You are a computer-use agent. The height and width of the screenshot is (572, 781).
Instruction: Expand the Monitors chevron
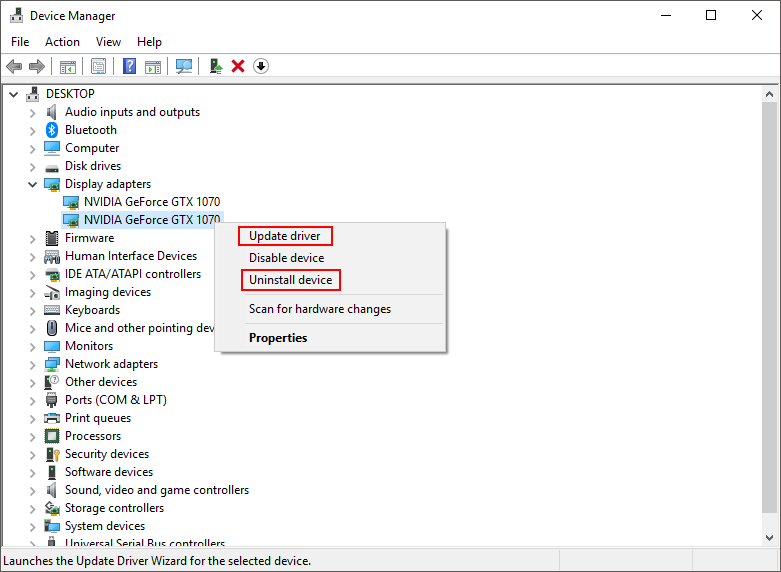click(32, 347)
